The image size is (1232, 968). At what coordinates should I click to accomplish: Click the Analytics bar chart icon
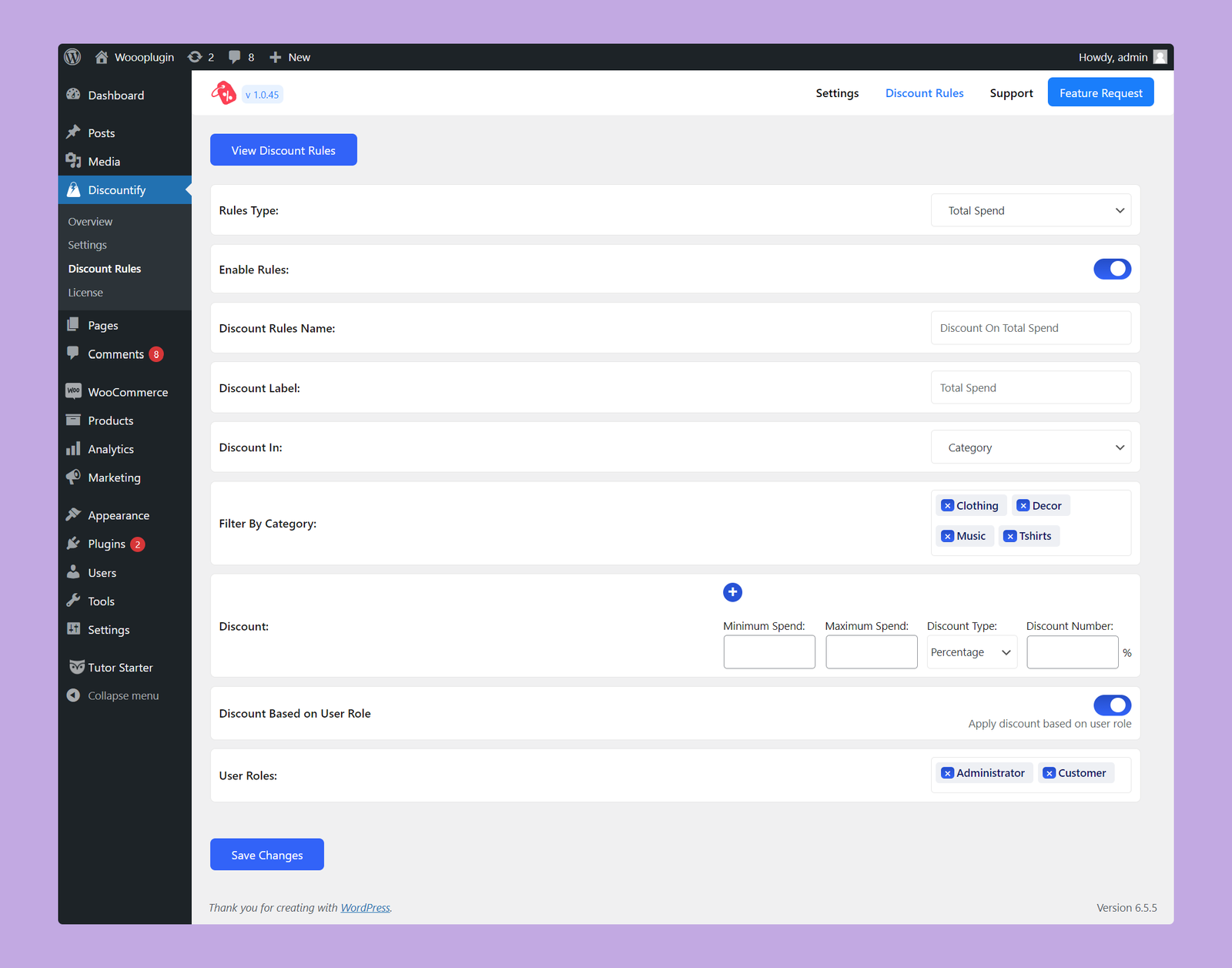tap(73, 448)
